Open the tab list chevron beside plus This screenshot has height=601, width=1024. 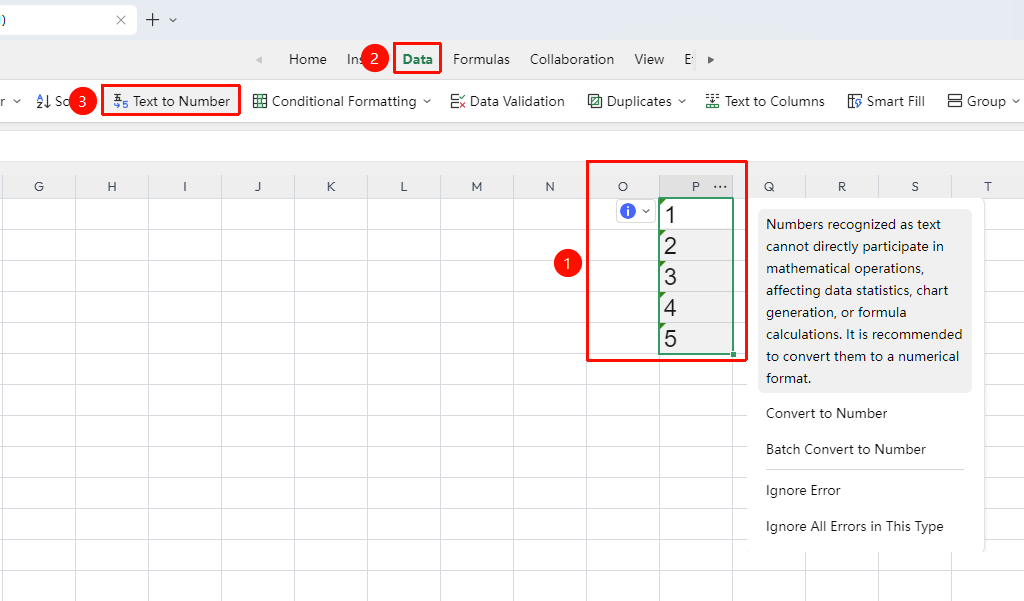click(173, 20)
